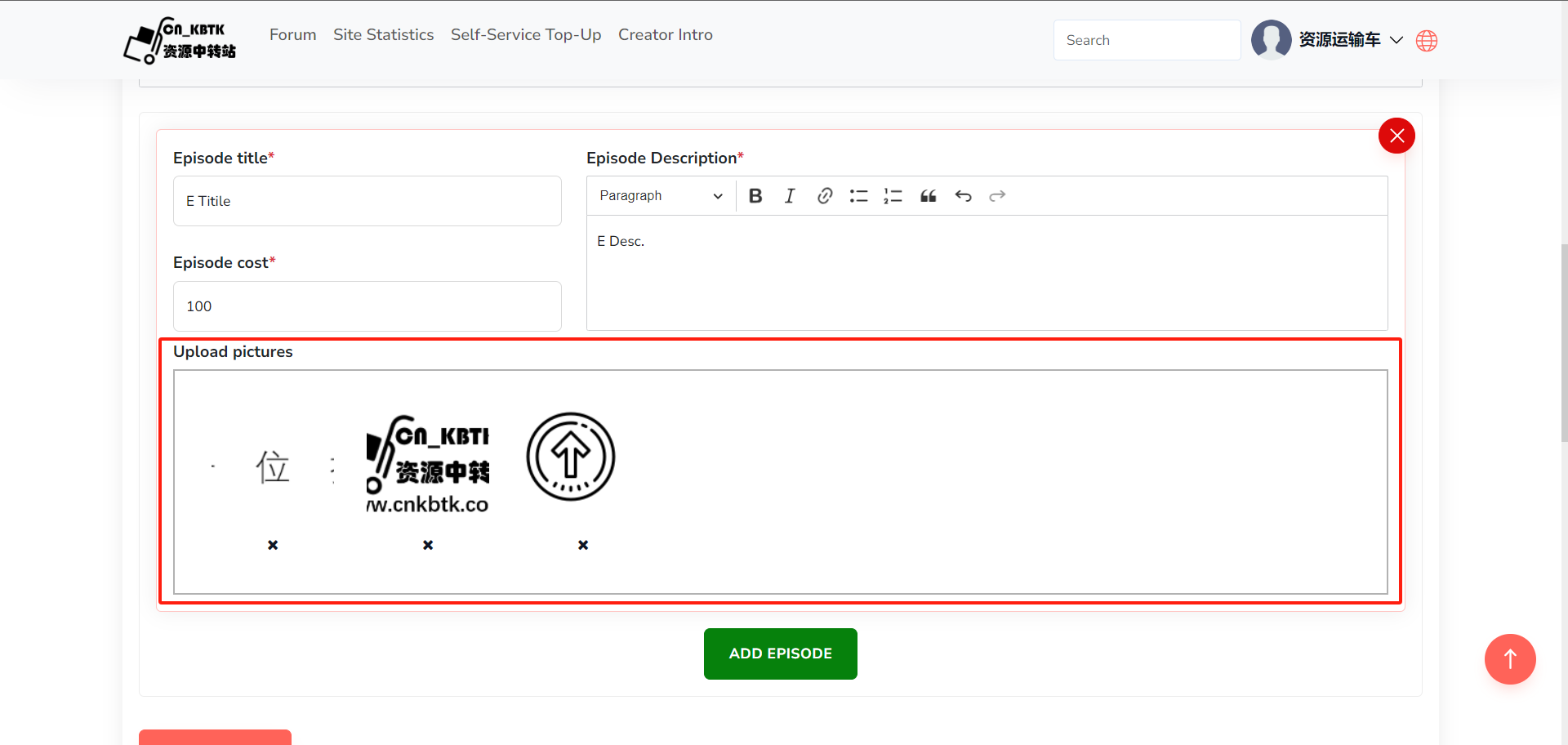This screenshot has height=745, width=1568.
Task: Go to Site Statistics
Action: [383, 35]
